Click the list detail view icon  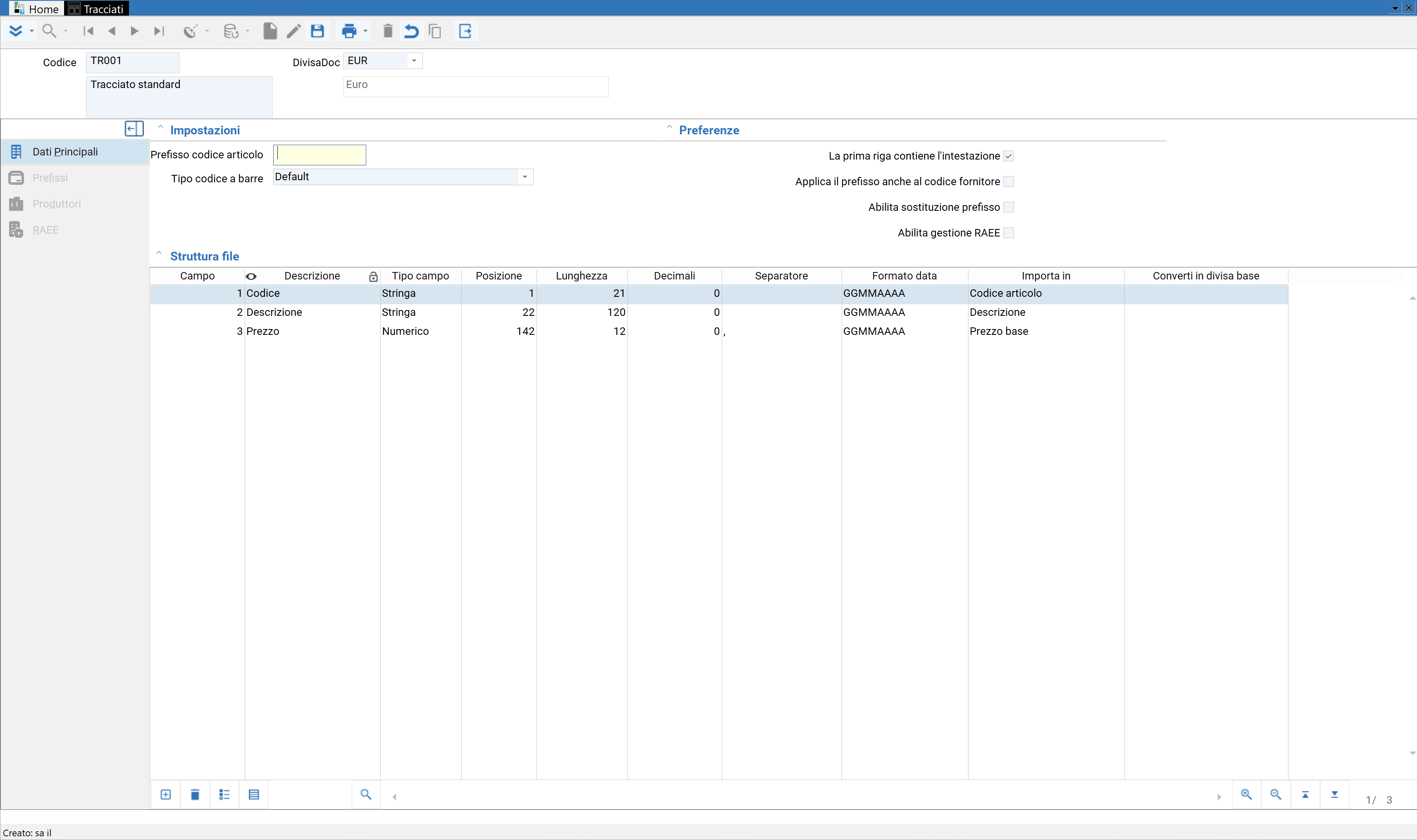pyautogui.click(x=224, y=795)
